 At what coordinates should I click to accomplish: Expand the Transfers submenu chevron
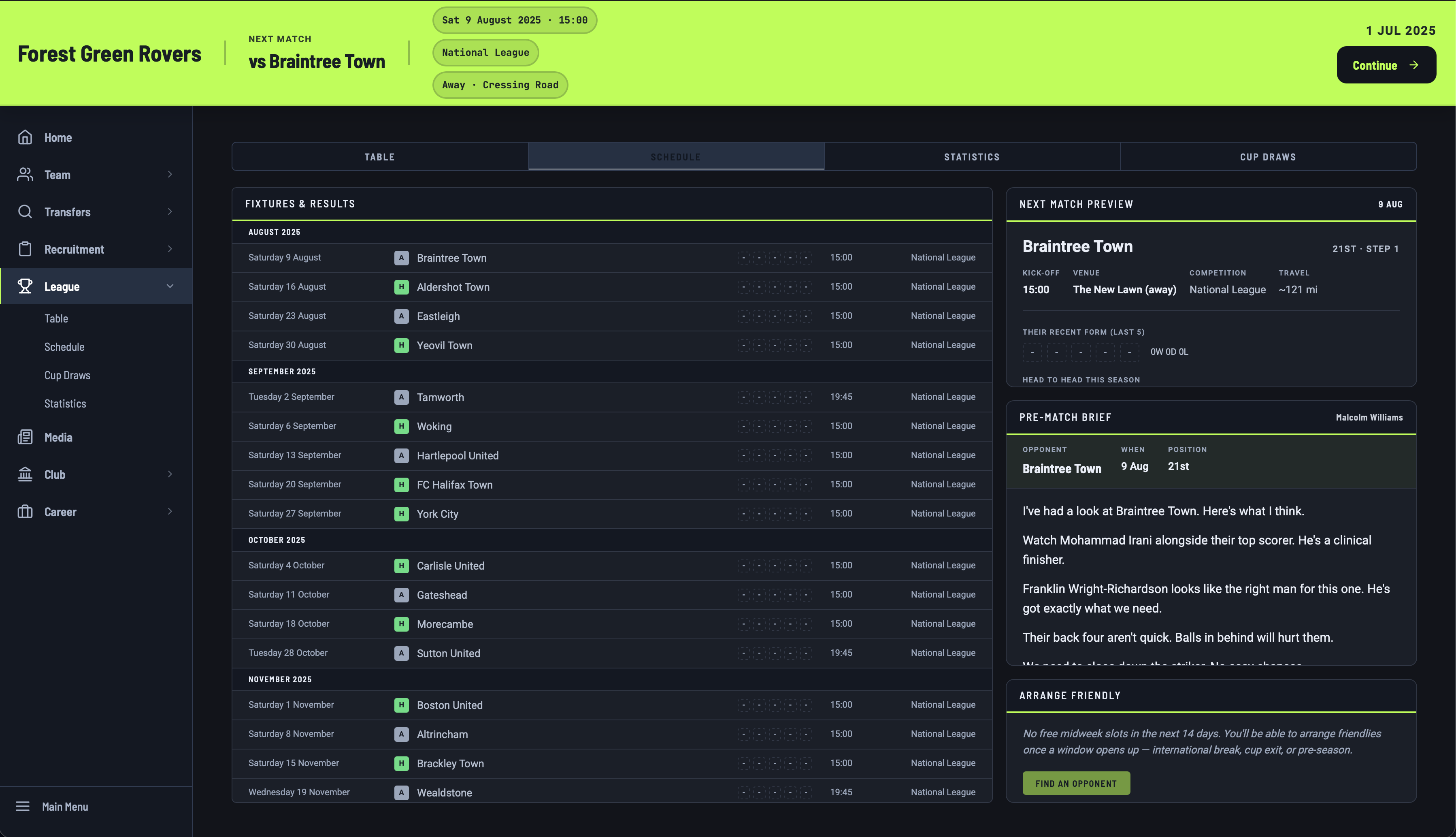click(170, 211)
